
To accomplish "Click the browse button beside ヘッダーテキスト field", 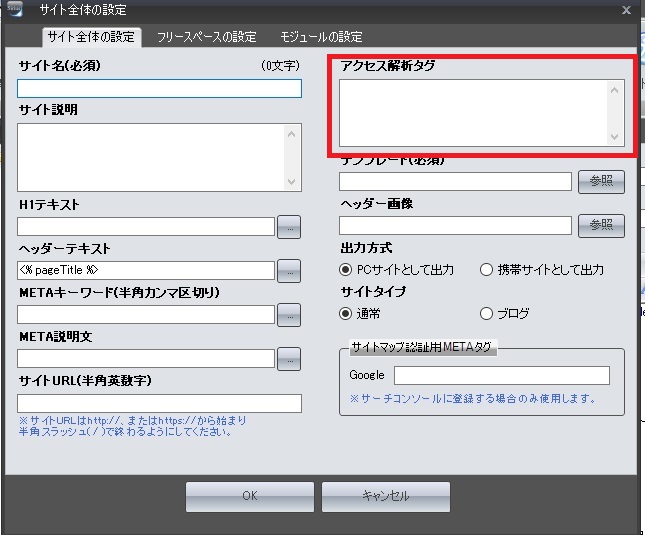I will [288, 270].
